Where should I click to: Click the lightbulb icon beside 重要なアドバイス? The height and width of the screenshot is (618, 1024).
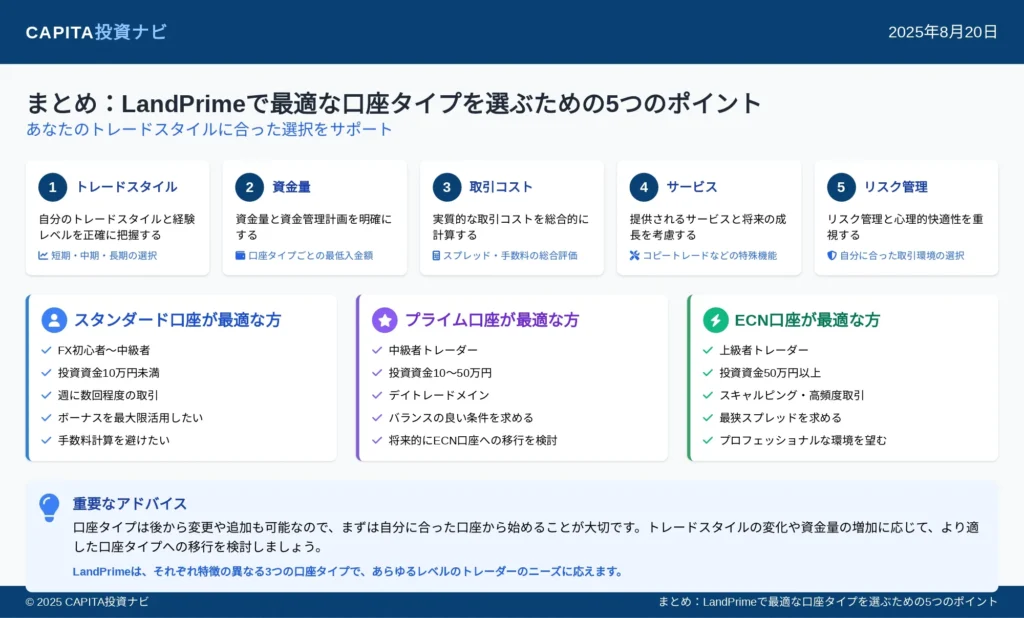[49, 508]
